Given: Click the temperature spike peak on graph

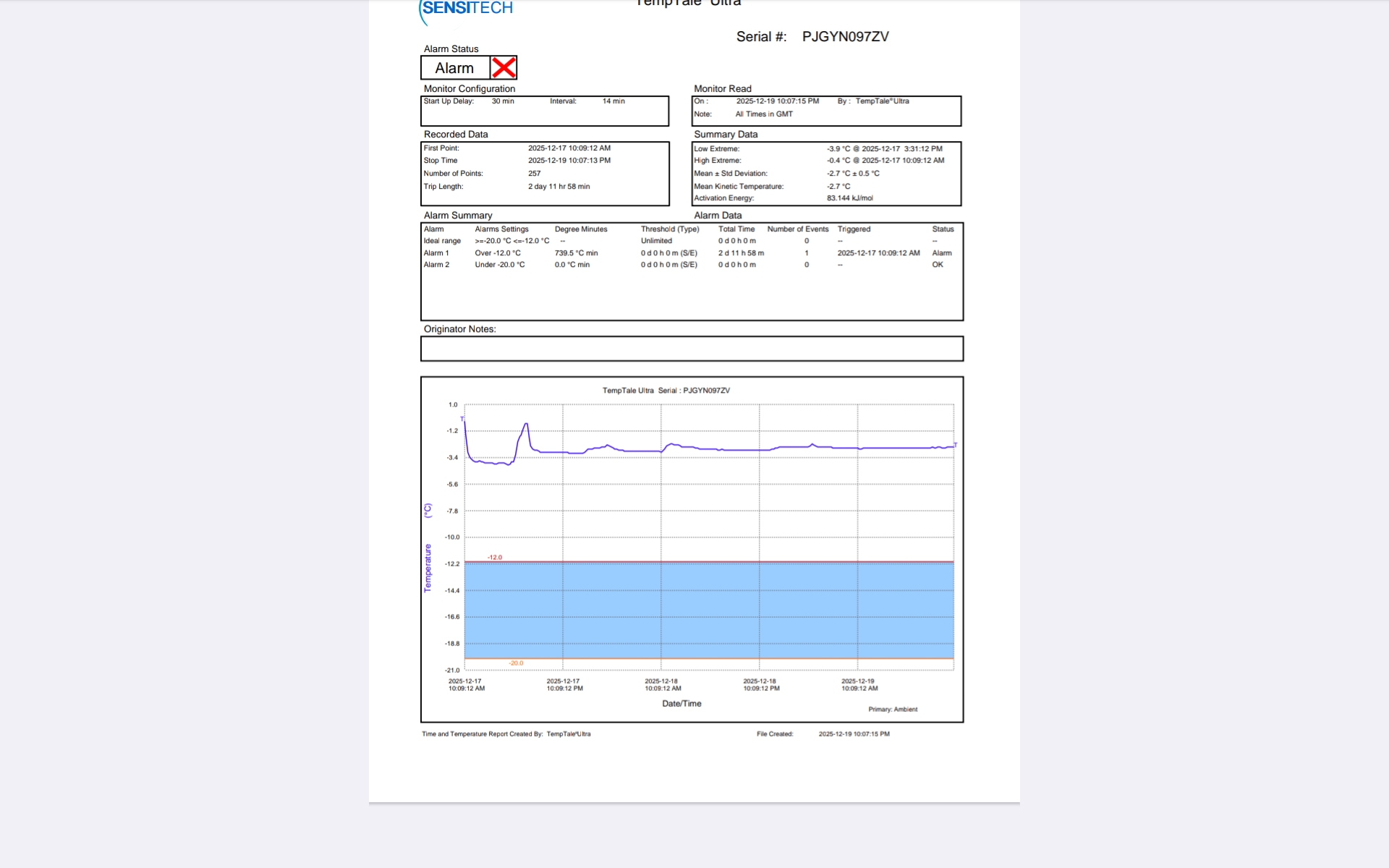Looking at the screenshot, I should (x=526, y=425).
